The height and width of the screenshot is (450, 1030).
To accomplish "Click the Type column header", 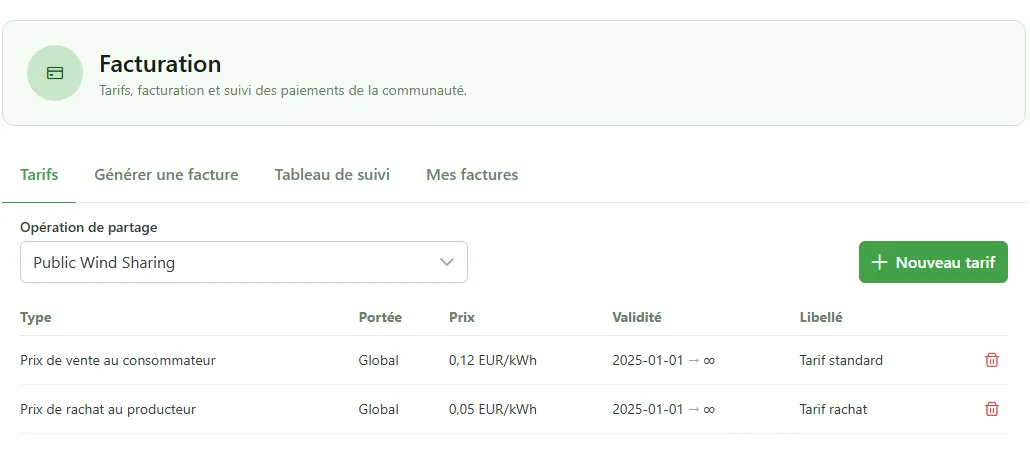I will click(x=35, y=317).
